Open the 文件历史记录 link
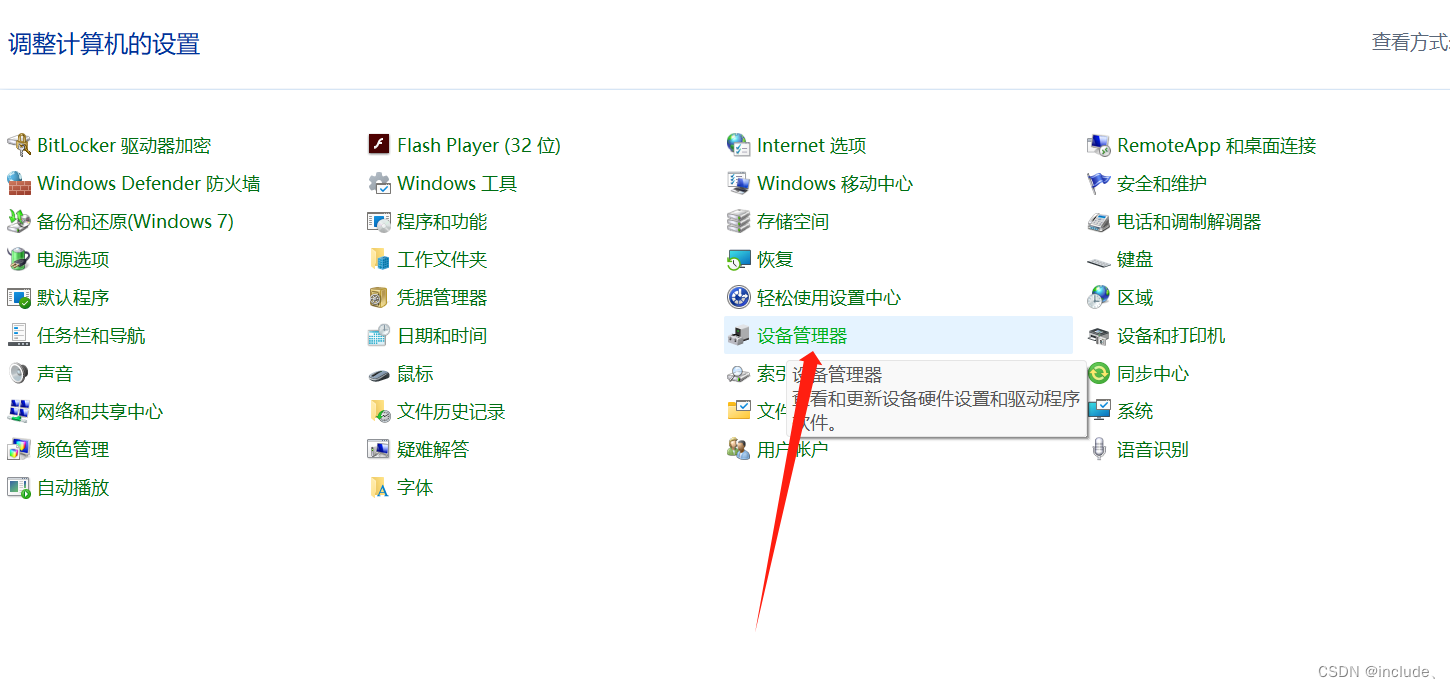 pyautogui.click(x=451, y=411)
